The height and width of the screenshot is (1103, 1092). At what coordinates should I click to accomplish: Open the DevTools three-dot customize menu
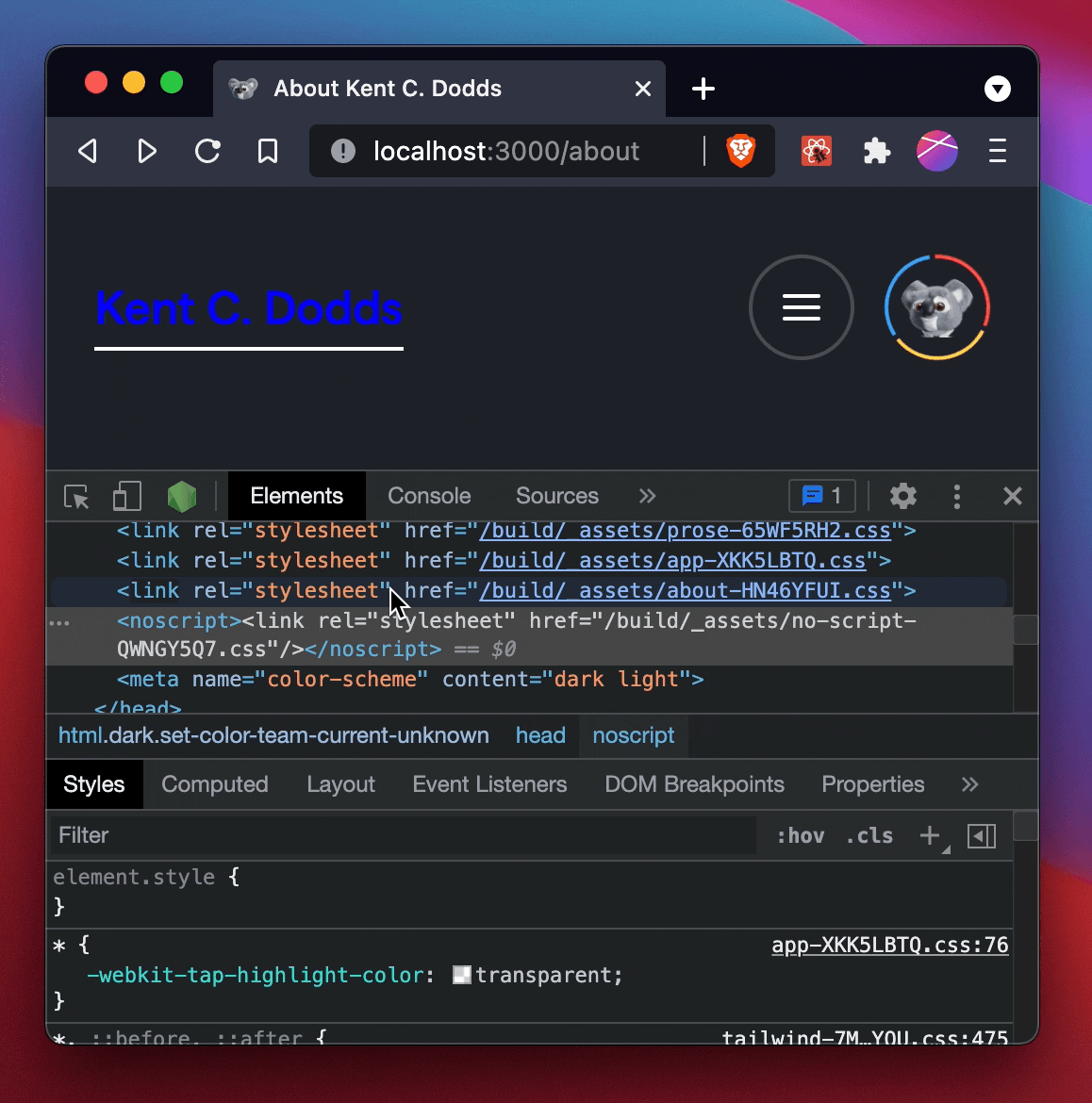[x=957, y=497]
